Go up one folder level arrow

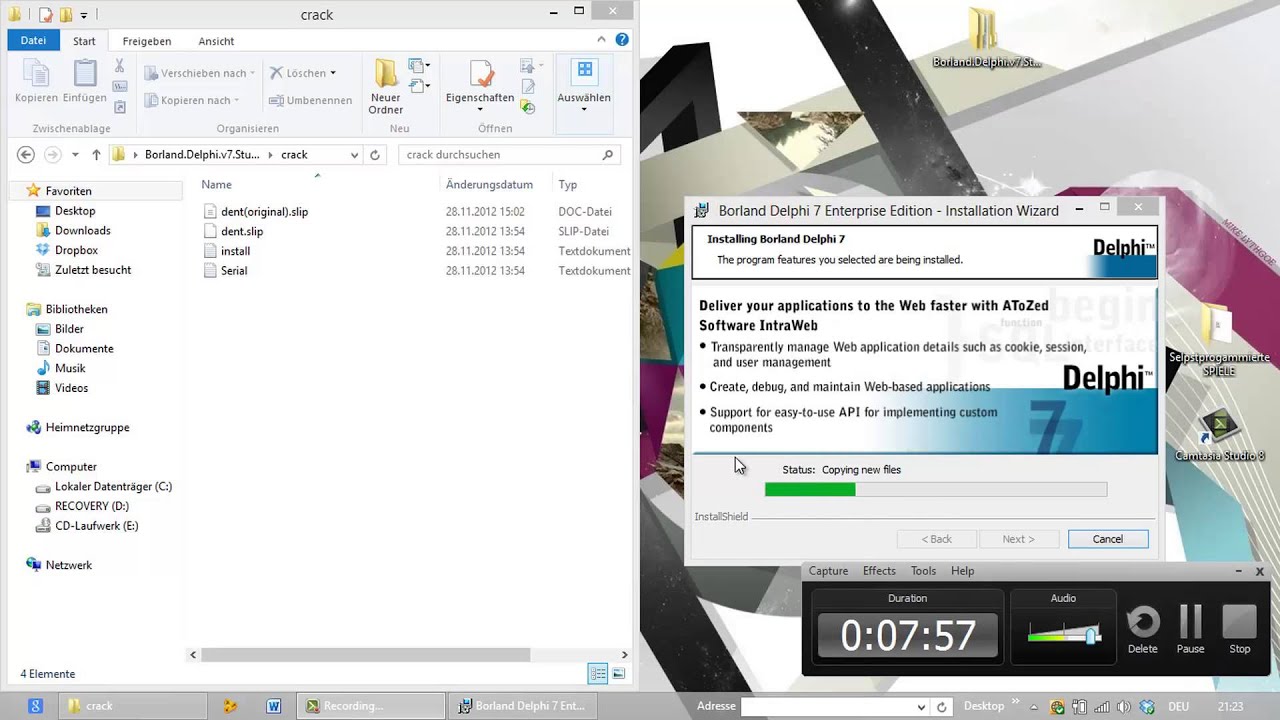96,154
